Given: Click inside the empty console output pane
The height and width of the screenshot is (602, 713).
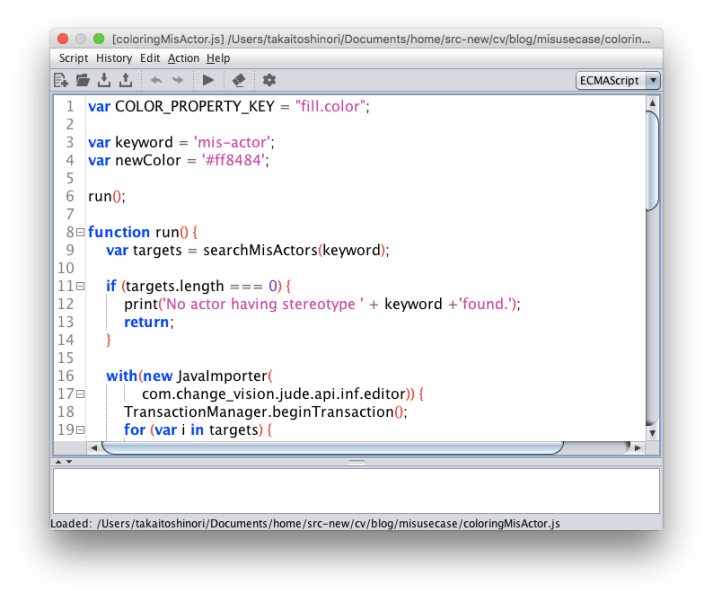Looking at the screenshot, I should pos(355,491).
